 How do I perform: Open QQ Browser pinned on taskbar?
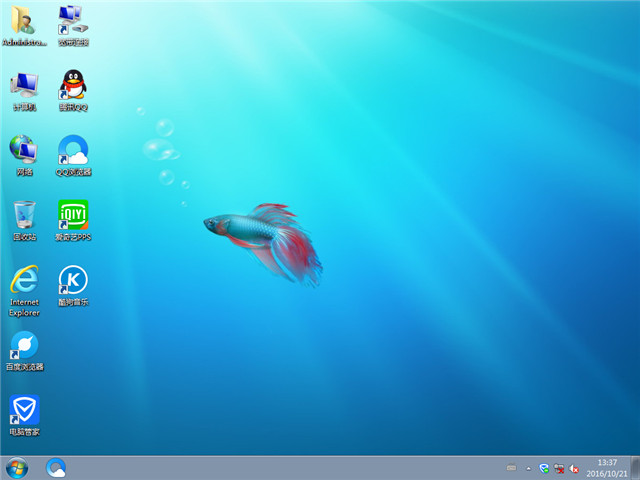[x=56, y=468]
